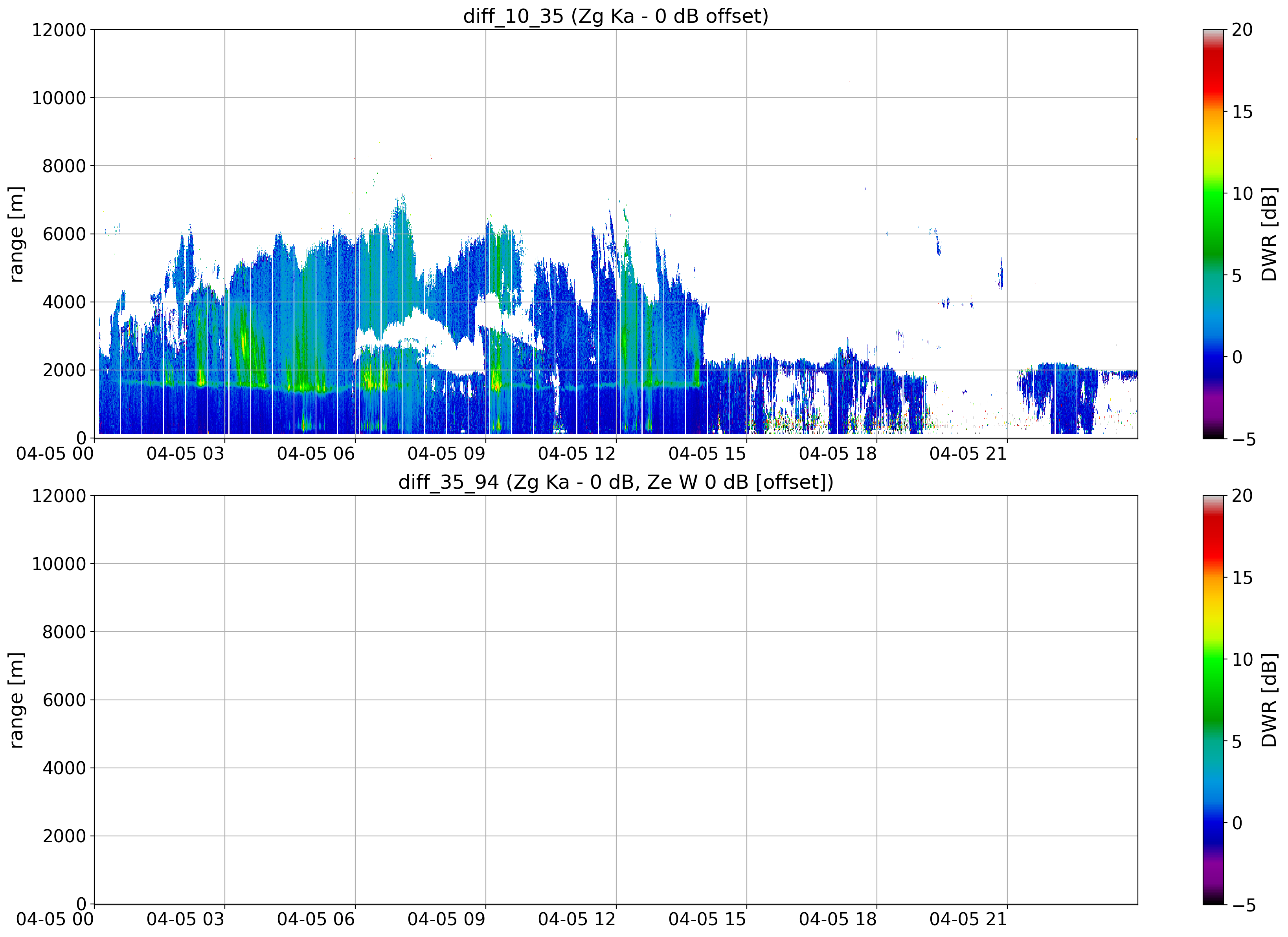The image size is (1288, 937).
Task: Click the 4000 range tick on diff_35_94 plot
Action: coord(64,768)
